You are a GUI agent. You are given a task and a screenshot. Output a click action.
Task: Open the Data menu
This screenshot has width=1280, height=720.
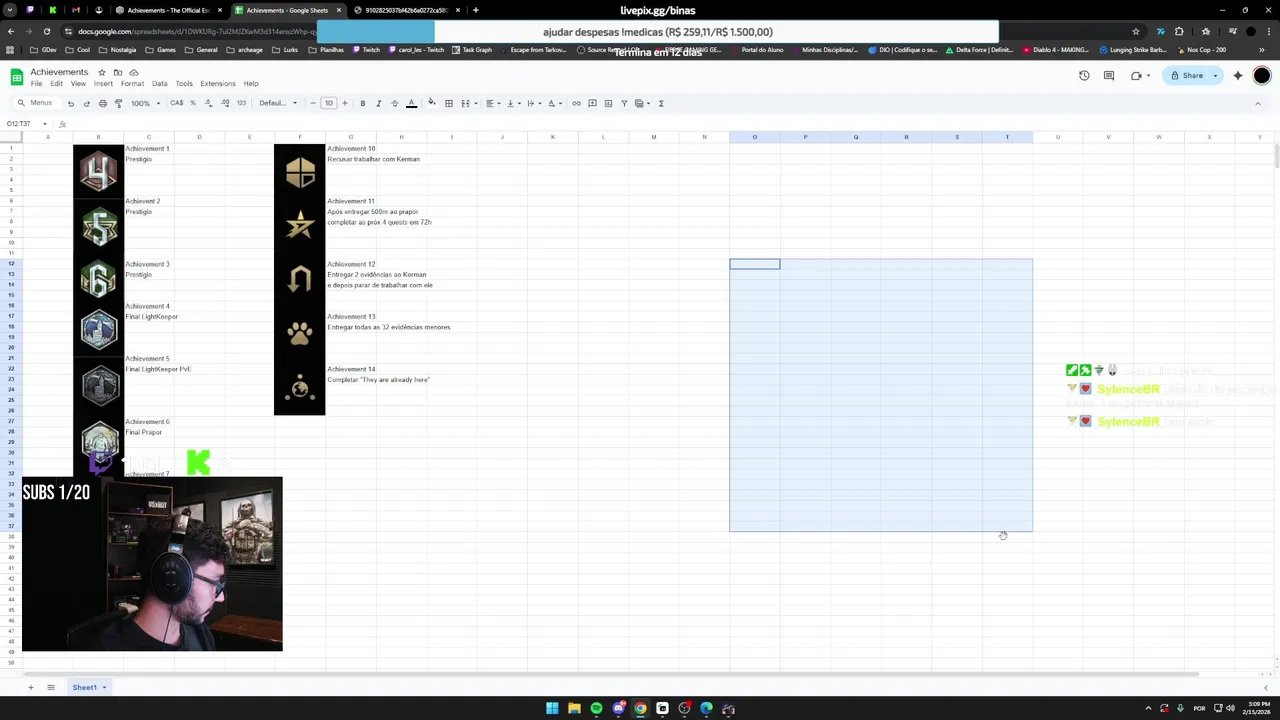[x=159, y=84]
